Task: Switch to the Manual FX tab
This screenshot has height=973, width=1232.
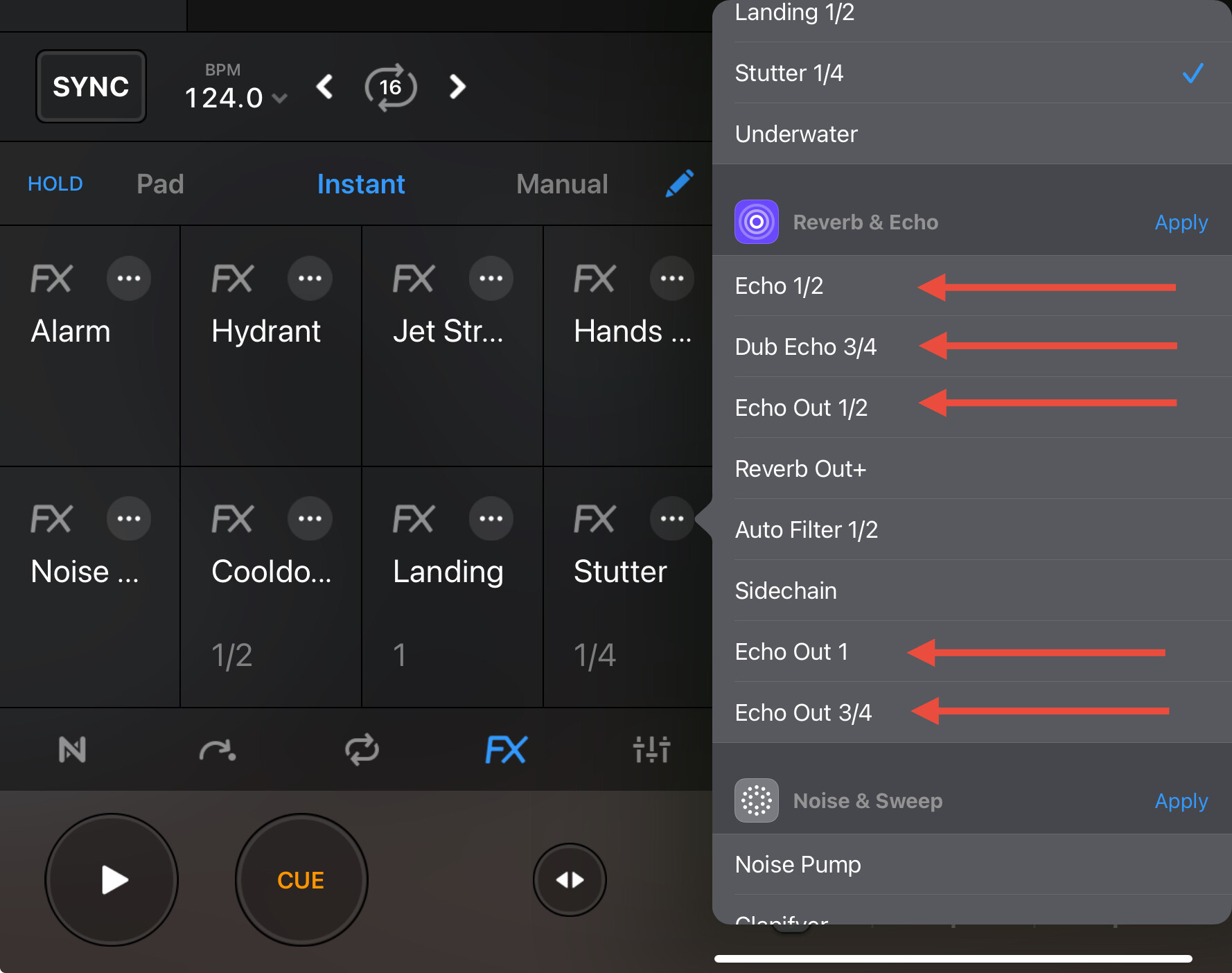Action: [x=562, y=184]
